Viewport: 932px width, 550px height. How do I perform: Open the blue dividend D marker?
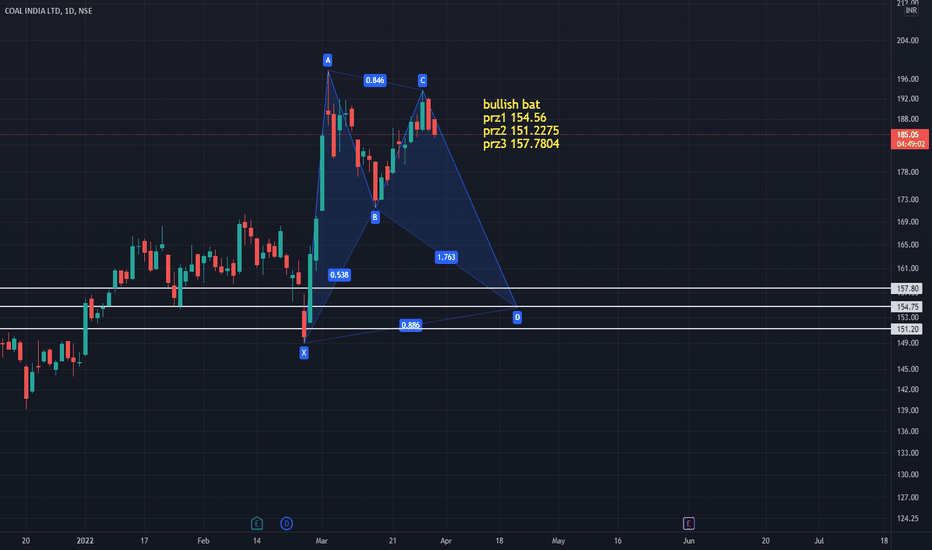tap(286, 523)
